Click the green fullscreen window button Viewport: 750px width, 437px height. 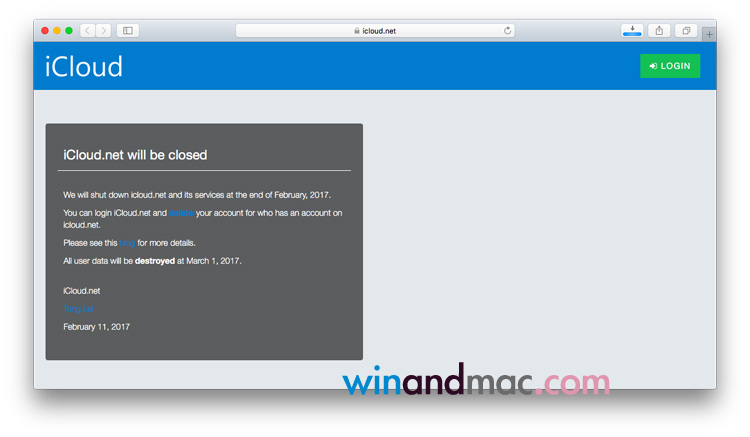69,31
